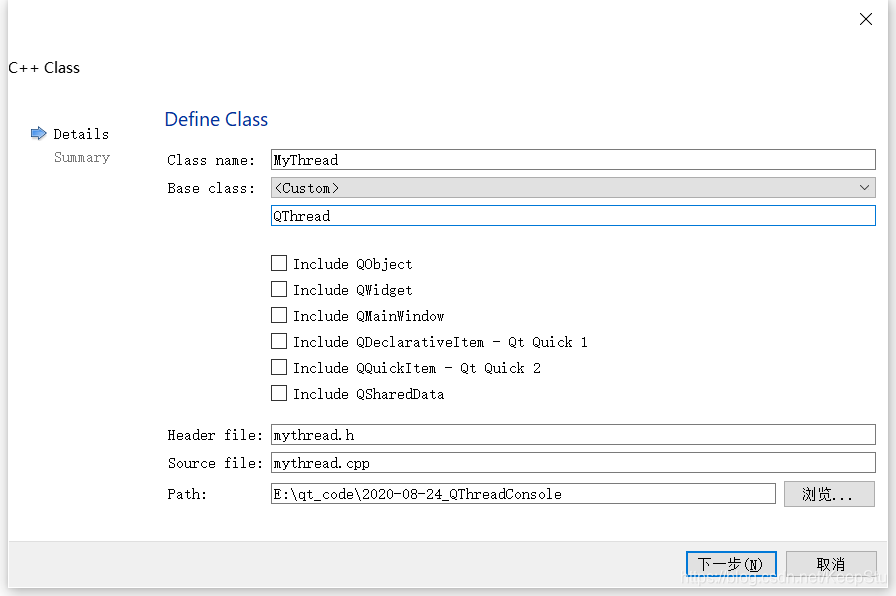The width and height of the screenshot is (896, 596).
Task: Click the Path input field
Action: click(523, 493)
